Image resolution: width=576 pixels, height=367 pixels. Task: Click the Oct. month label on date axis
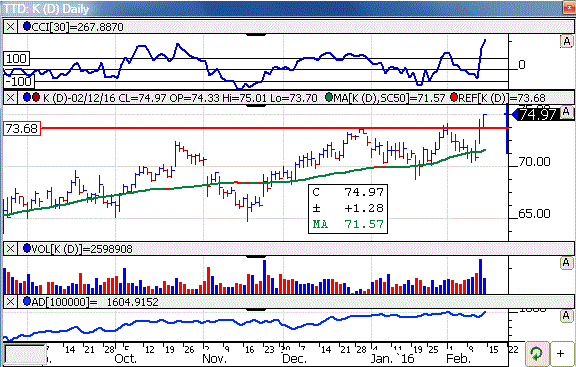126,359
